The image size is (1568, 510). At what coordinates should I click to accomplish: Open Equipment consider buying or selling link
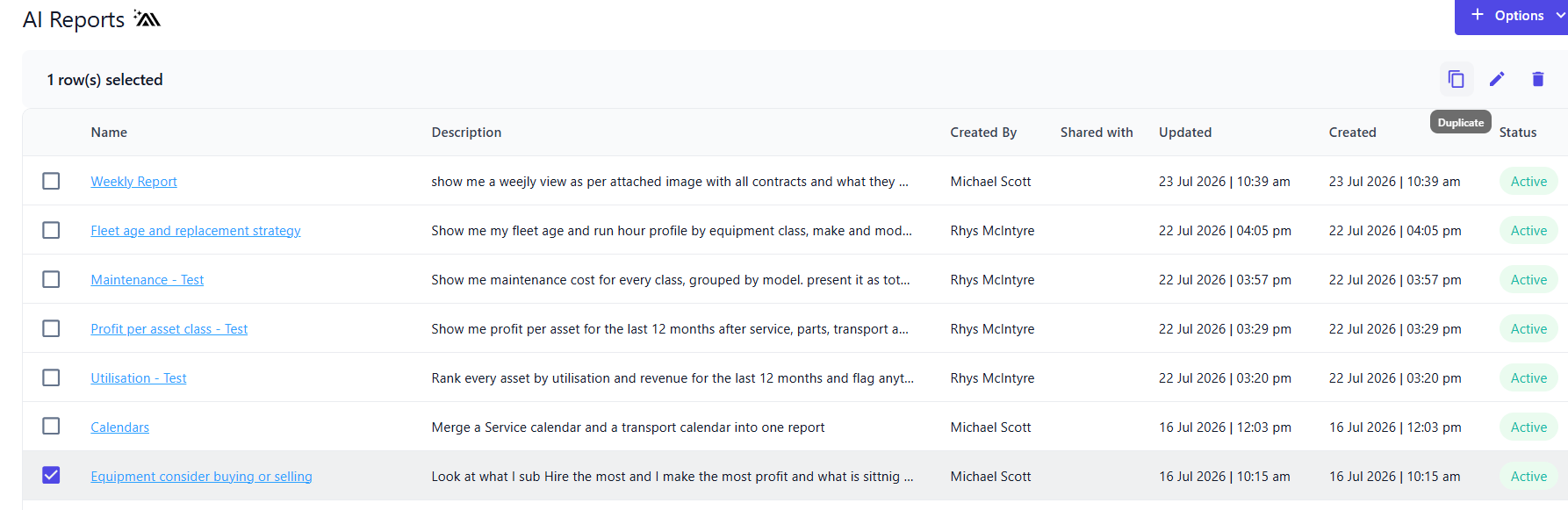point(201,477)
